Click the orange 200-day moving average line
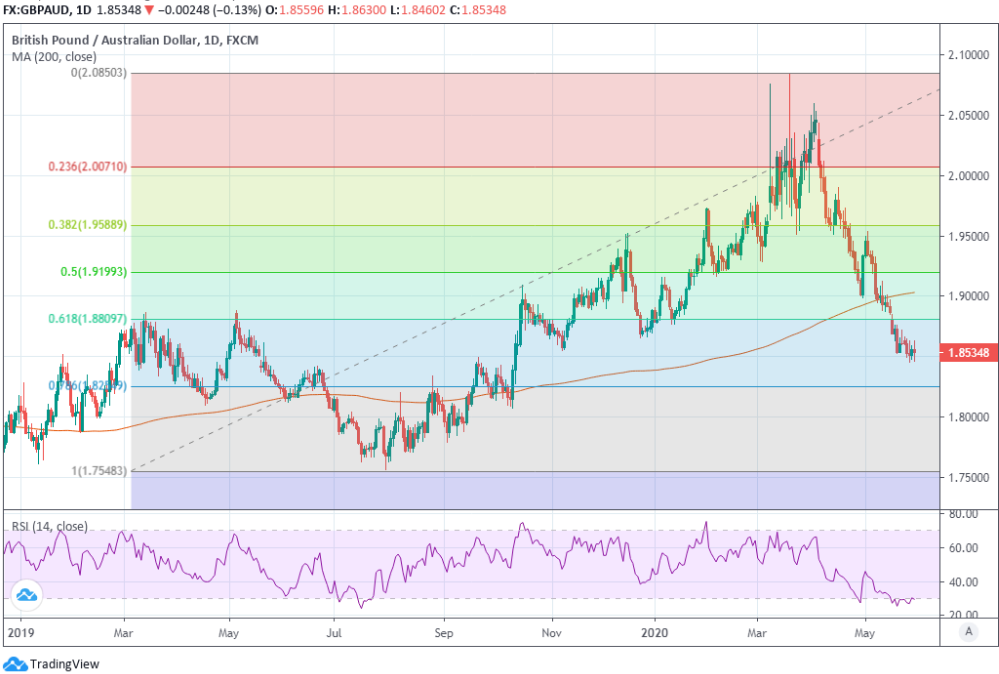This screenshot has height=674, width=999. coord(700,360)
